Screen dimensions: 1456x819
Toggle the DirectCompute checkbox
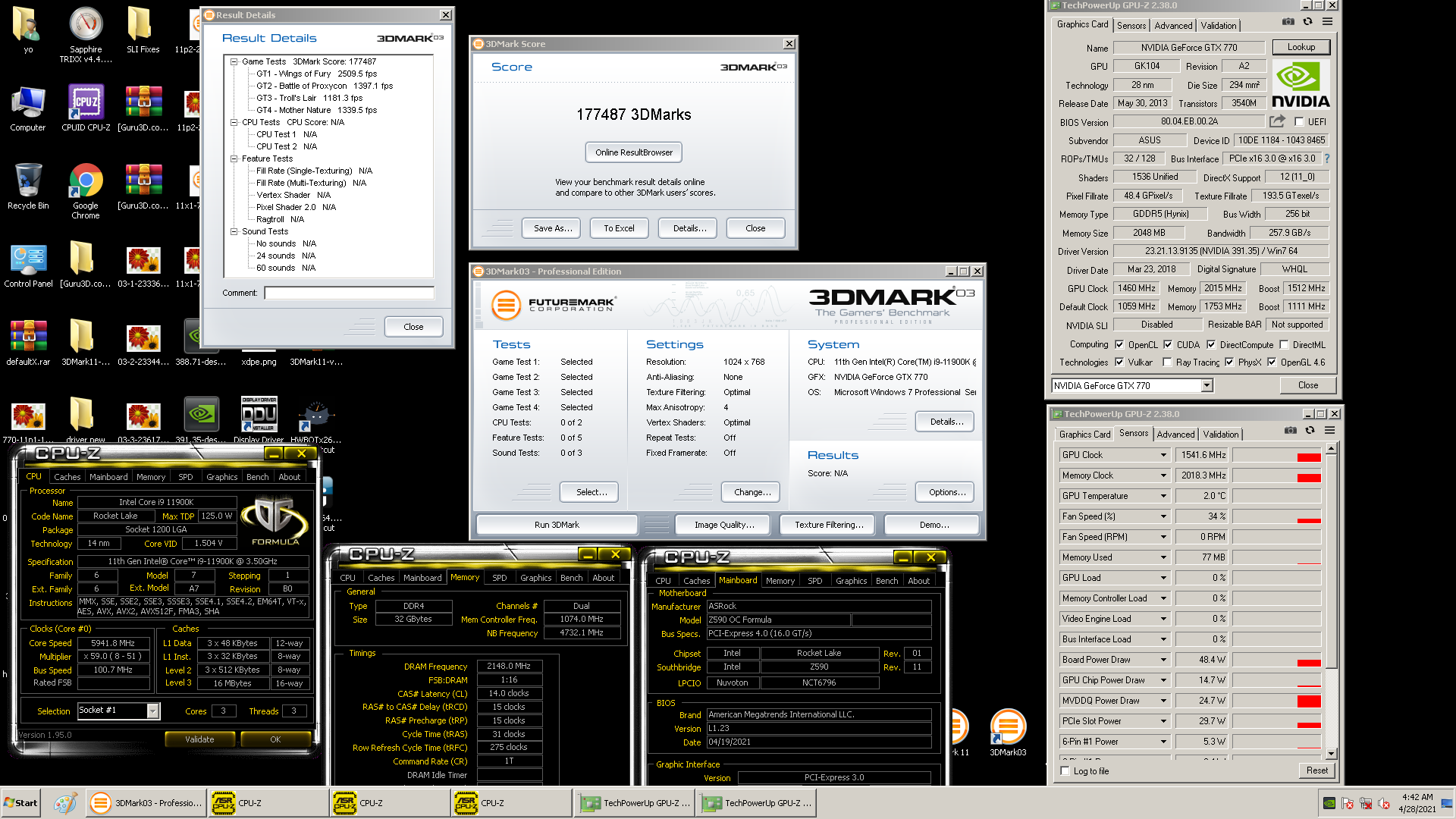1211,344
